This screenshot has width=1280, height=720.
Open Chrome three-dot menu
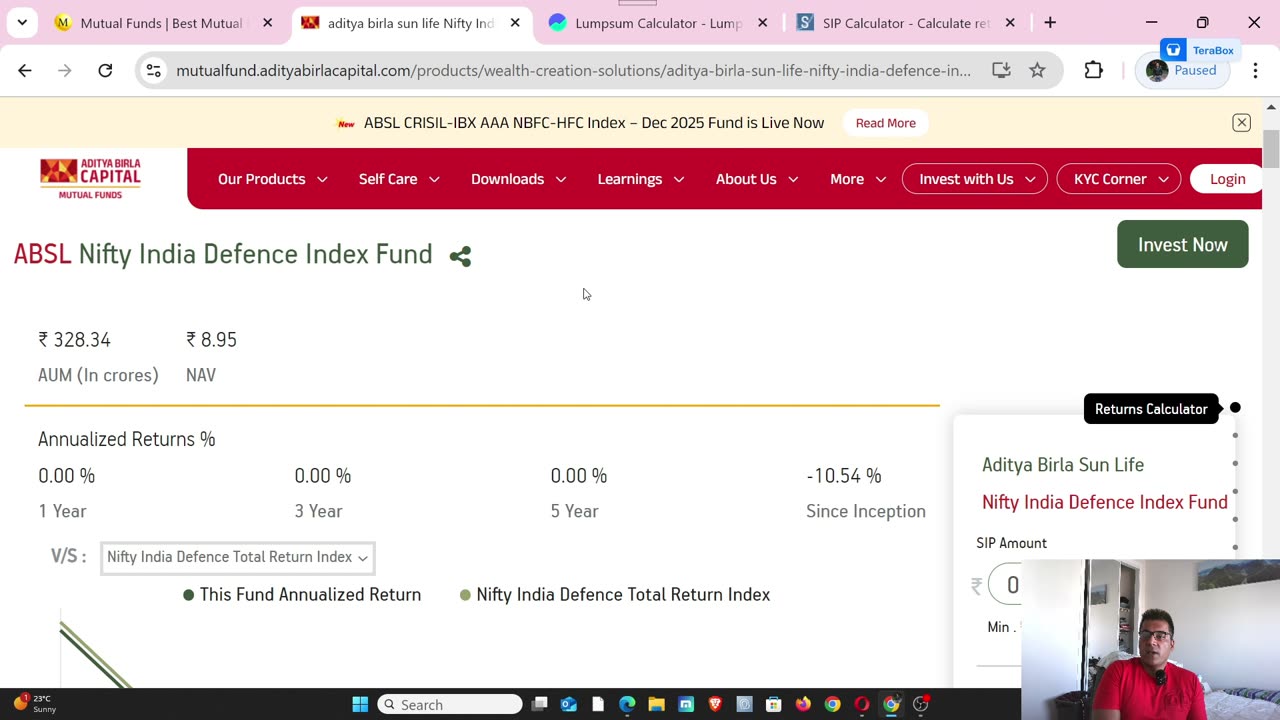tap(1255, 70)
